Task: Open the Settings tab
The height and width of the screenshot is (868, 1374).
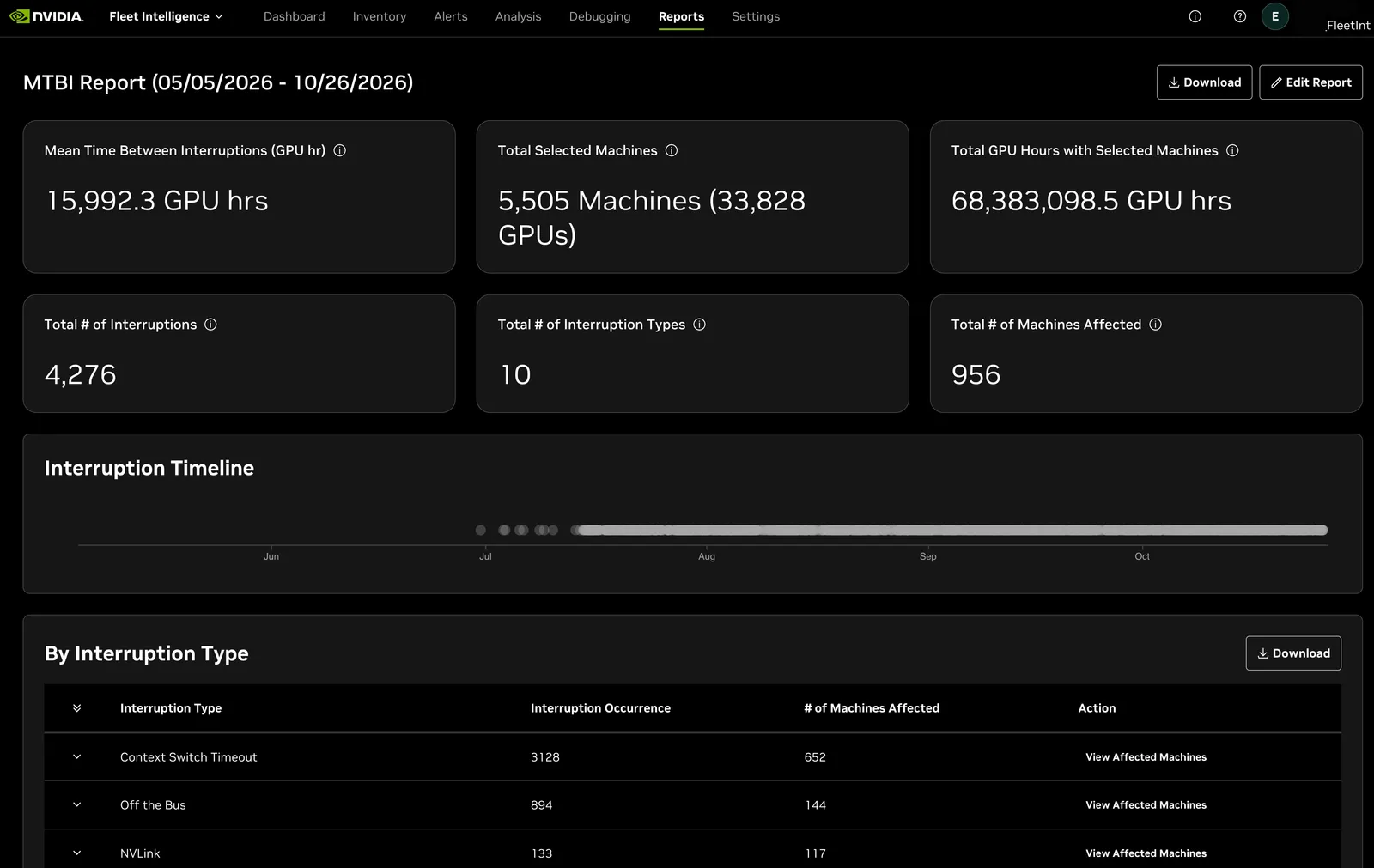Action: [x=756, y=16]
